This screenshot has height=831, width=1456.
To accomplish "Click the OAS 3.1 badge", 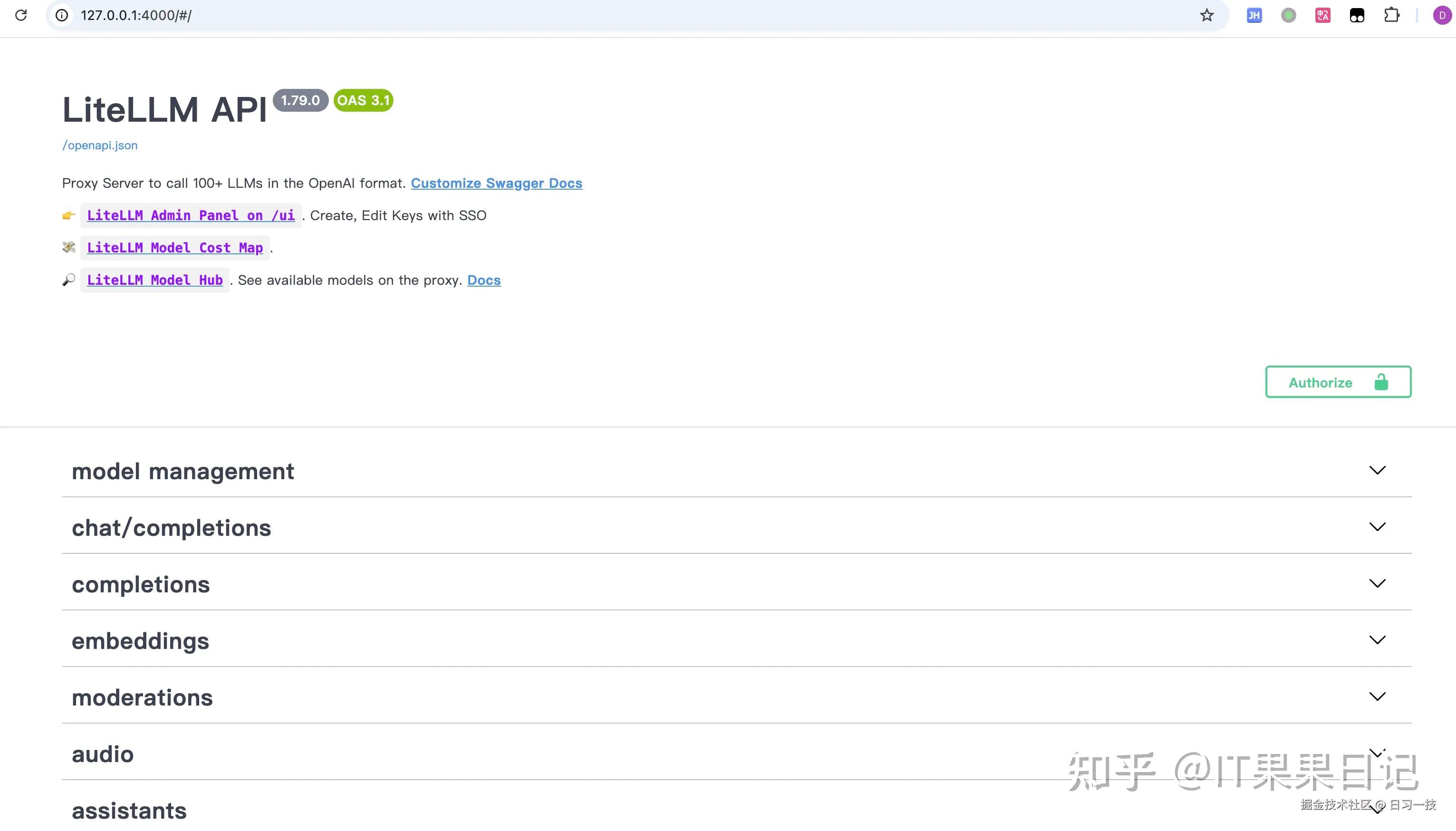I will tap(363, 100).
